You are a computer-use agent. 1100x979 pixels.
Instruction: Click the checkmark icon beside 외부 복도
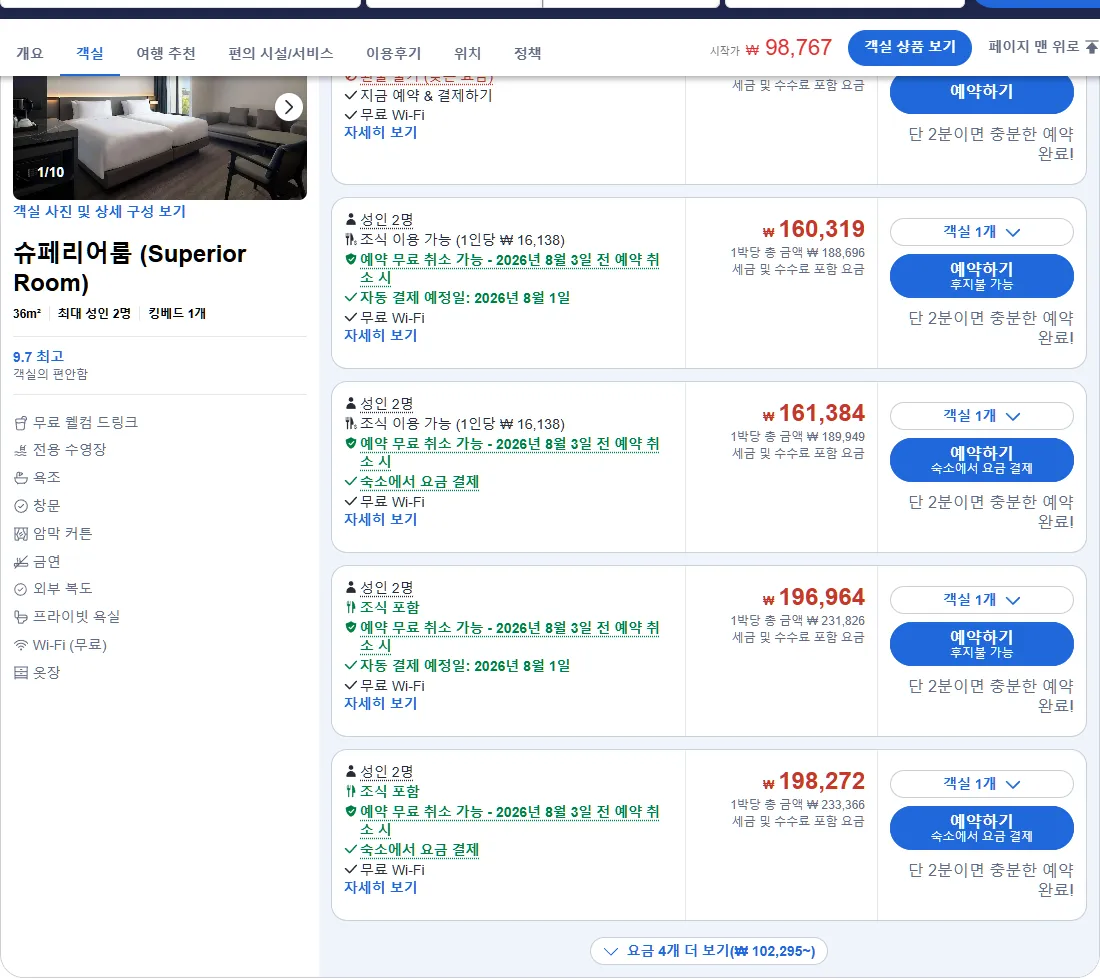tap(21, 589)
